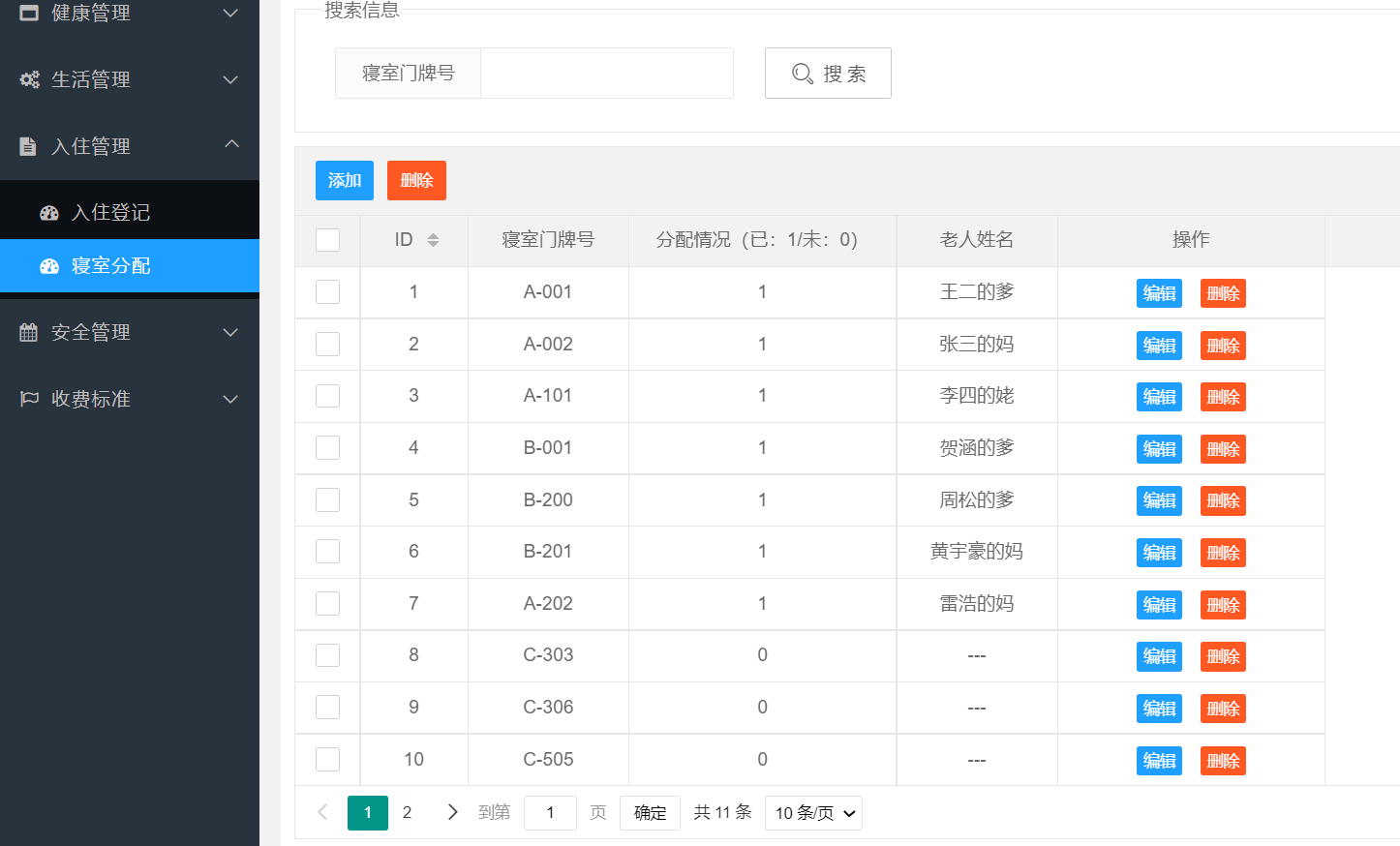Open the 收费标准 menu label
The height and width of the screenshot is (846, 1400).
point(91,399)
